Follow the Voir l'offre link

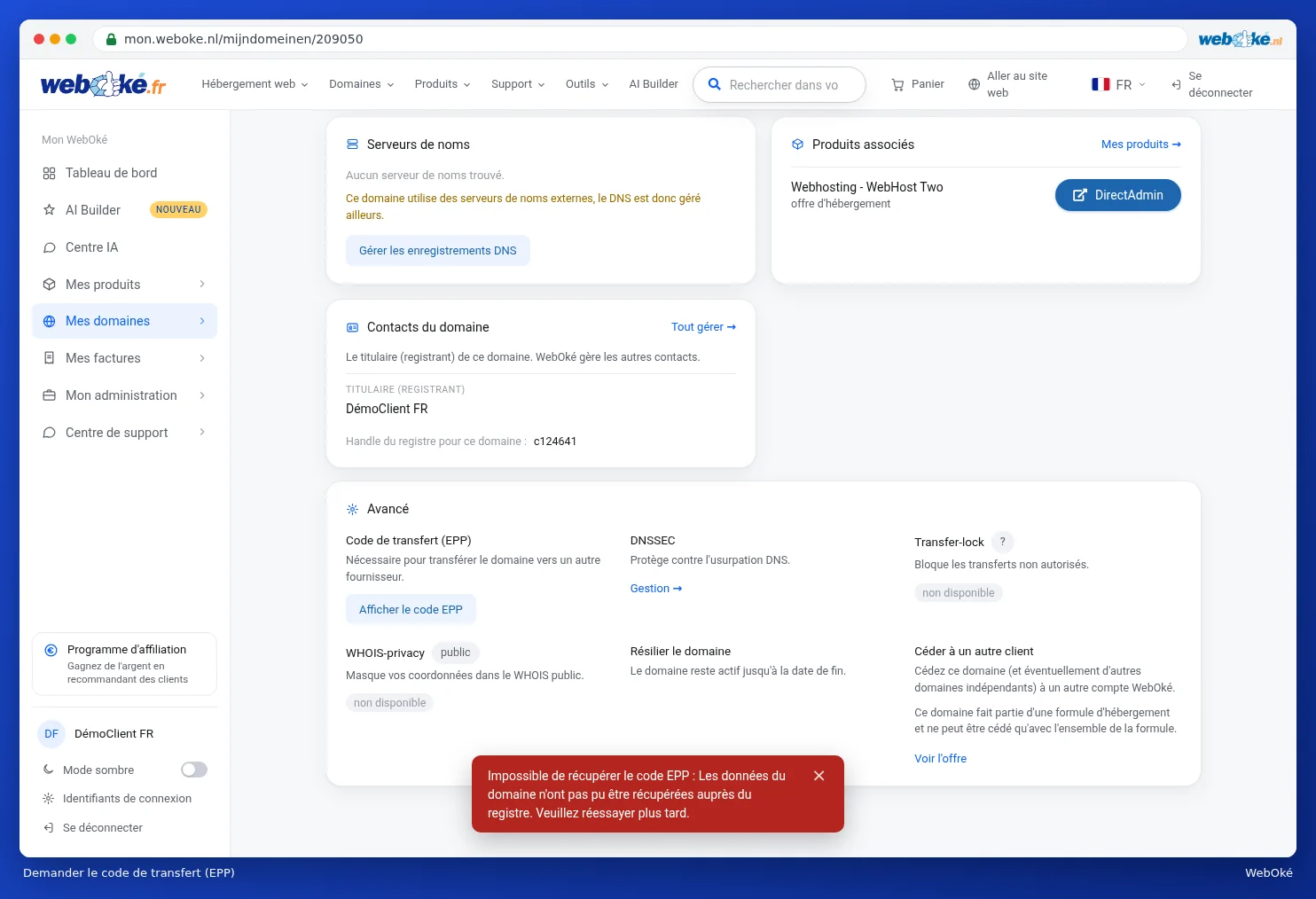pos(940,759)
